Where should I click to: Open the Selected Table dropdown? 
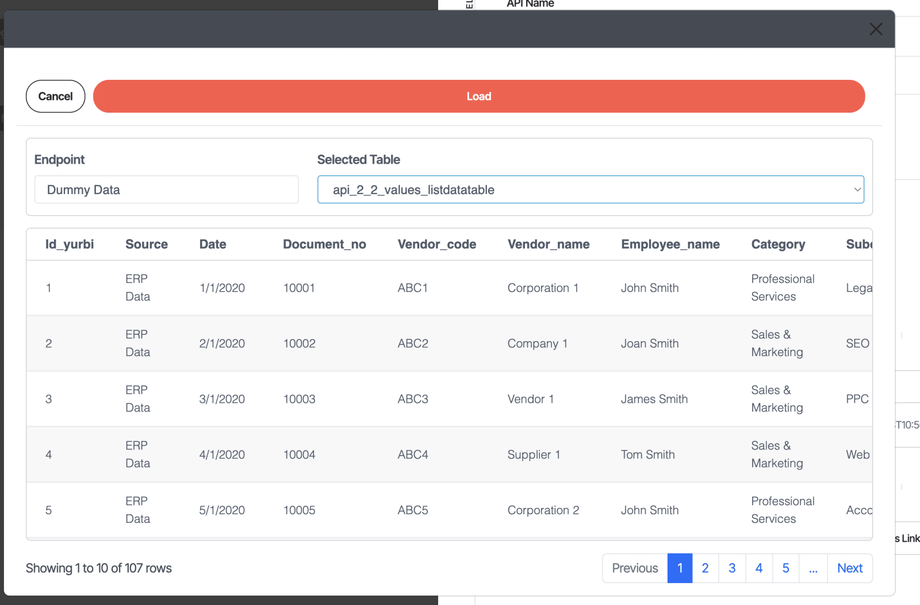[591, 190]
